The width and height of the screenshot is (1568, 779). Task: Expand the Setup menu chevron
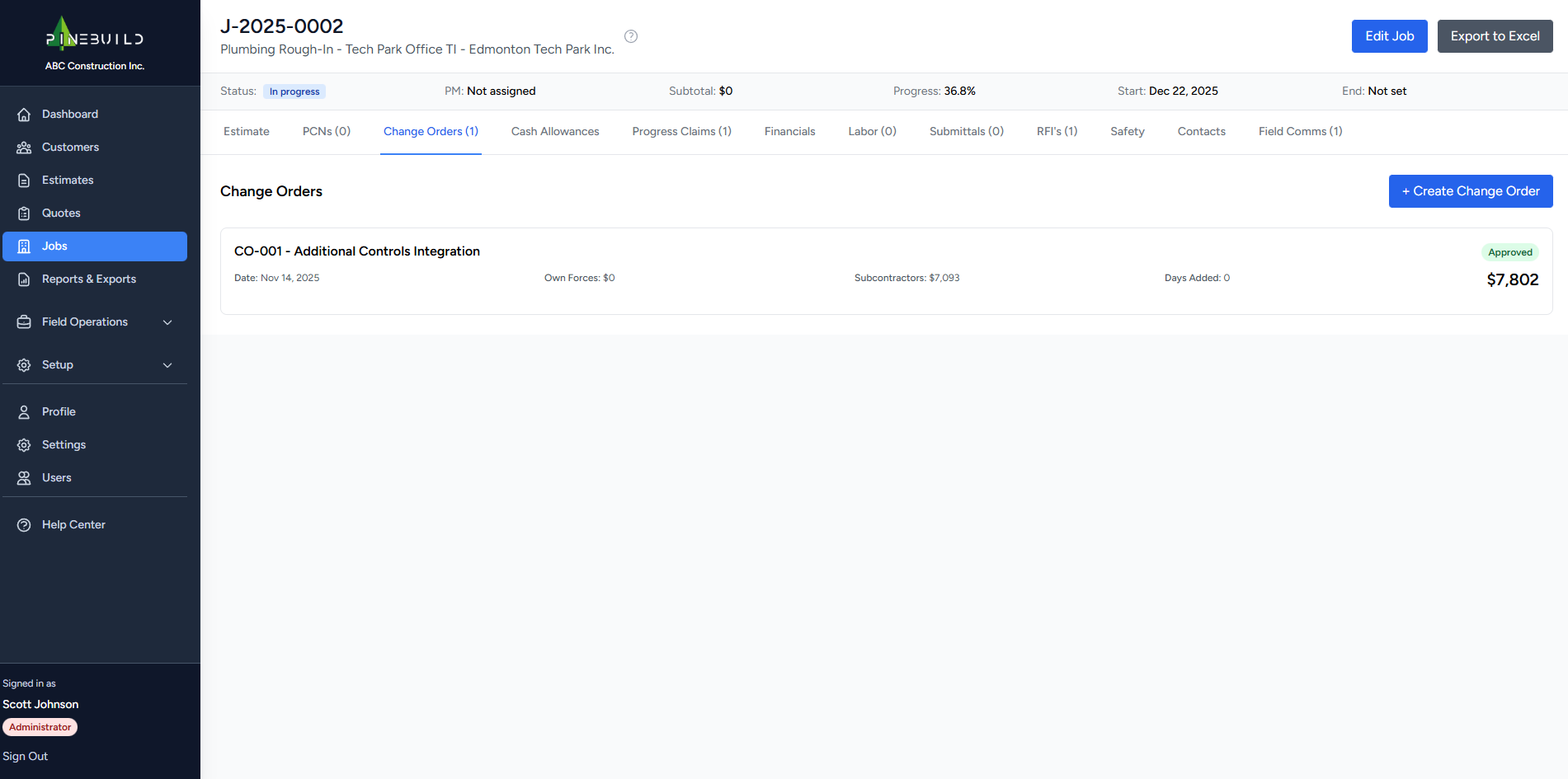click(x=167, y=365)
